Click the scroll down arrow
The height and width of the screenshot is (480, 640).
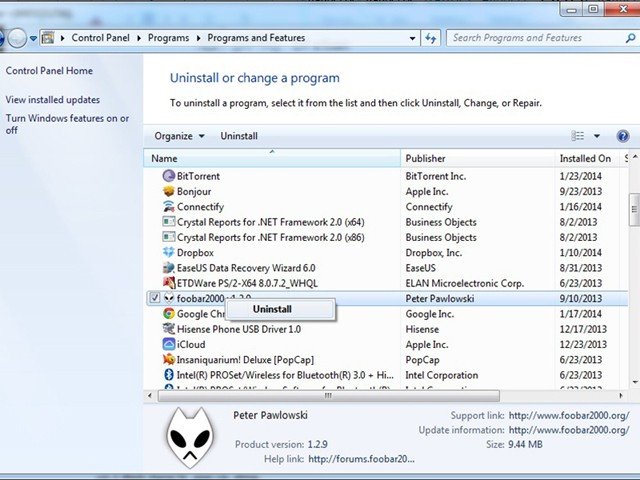coord(635,382)
